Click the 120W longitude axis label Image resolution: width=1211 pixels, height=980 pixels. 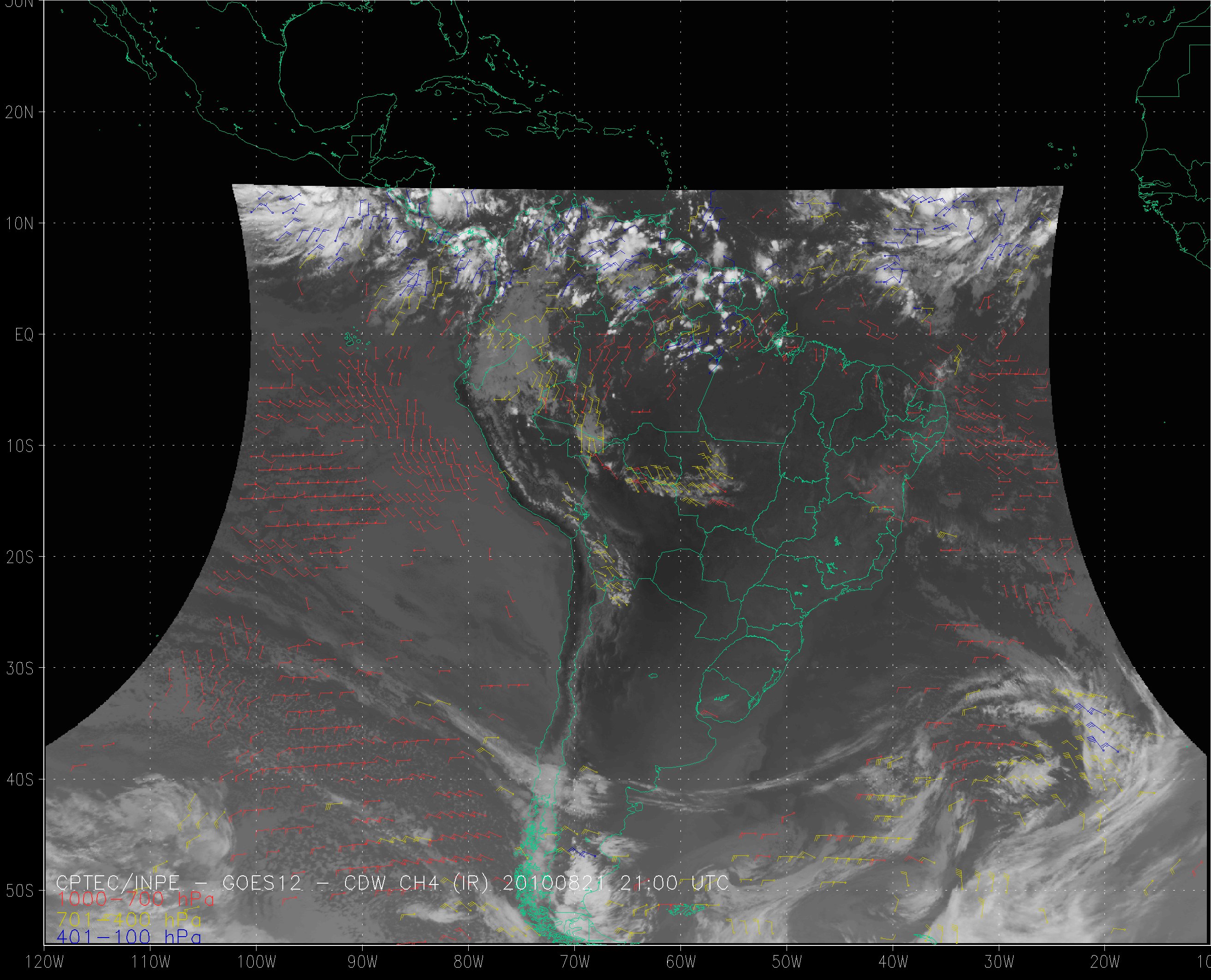coord(44,962)
